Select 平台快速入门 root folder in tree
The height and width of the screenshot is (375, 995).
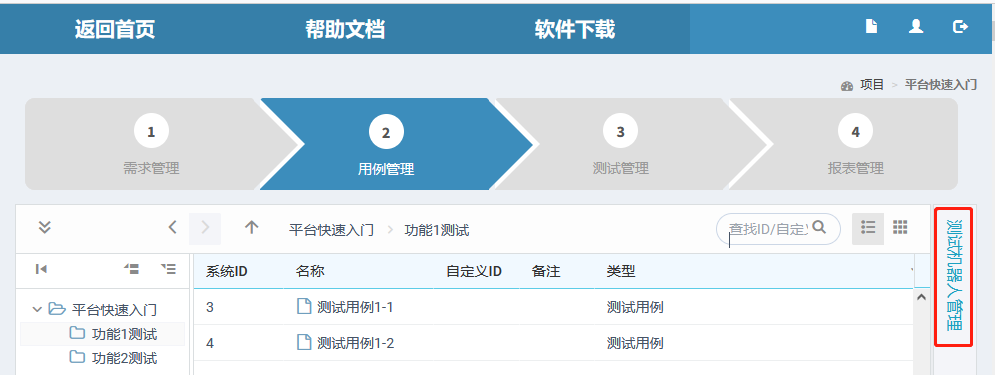[x=114, y=310]
